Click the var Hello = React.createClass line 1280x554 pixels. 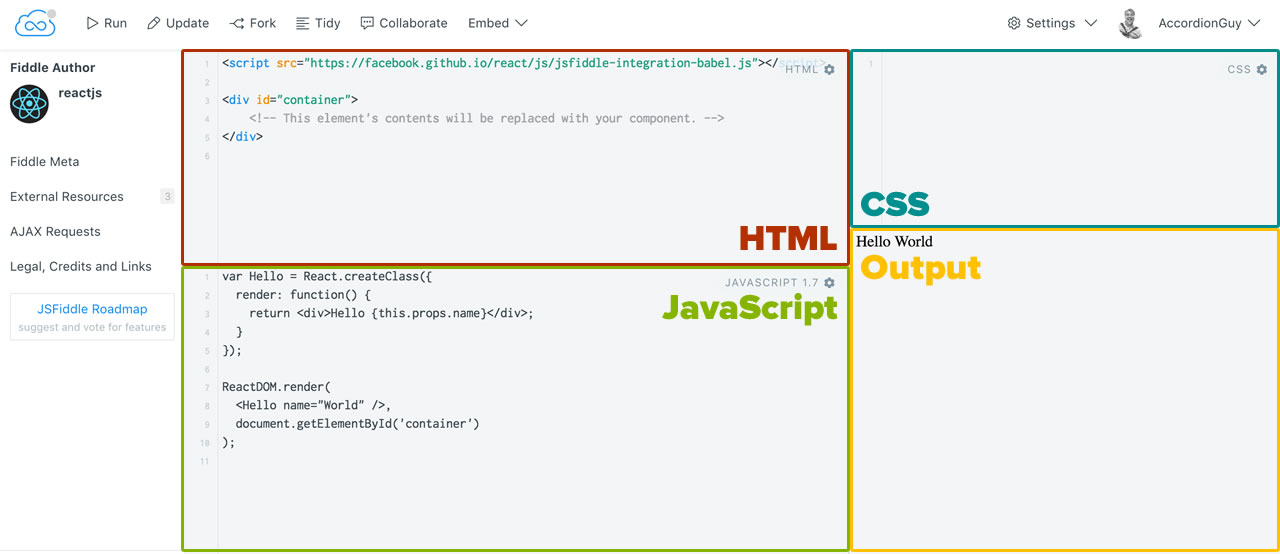coord(327,276)
